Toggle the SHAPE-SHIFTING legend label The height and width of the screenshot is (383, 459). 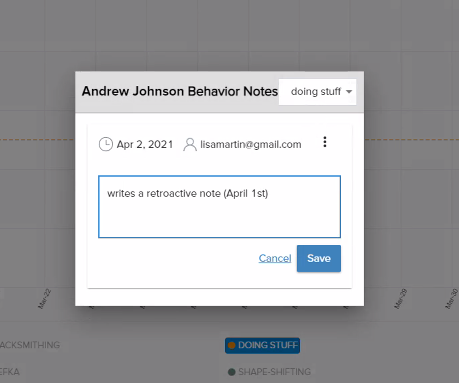point(274,372)
